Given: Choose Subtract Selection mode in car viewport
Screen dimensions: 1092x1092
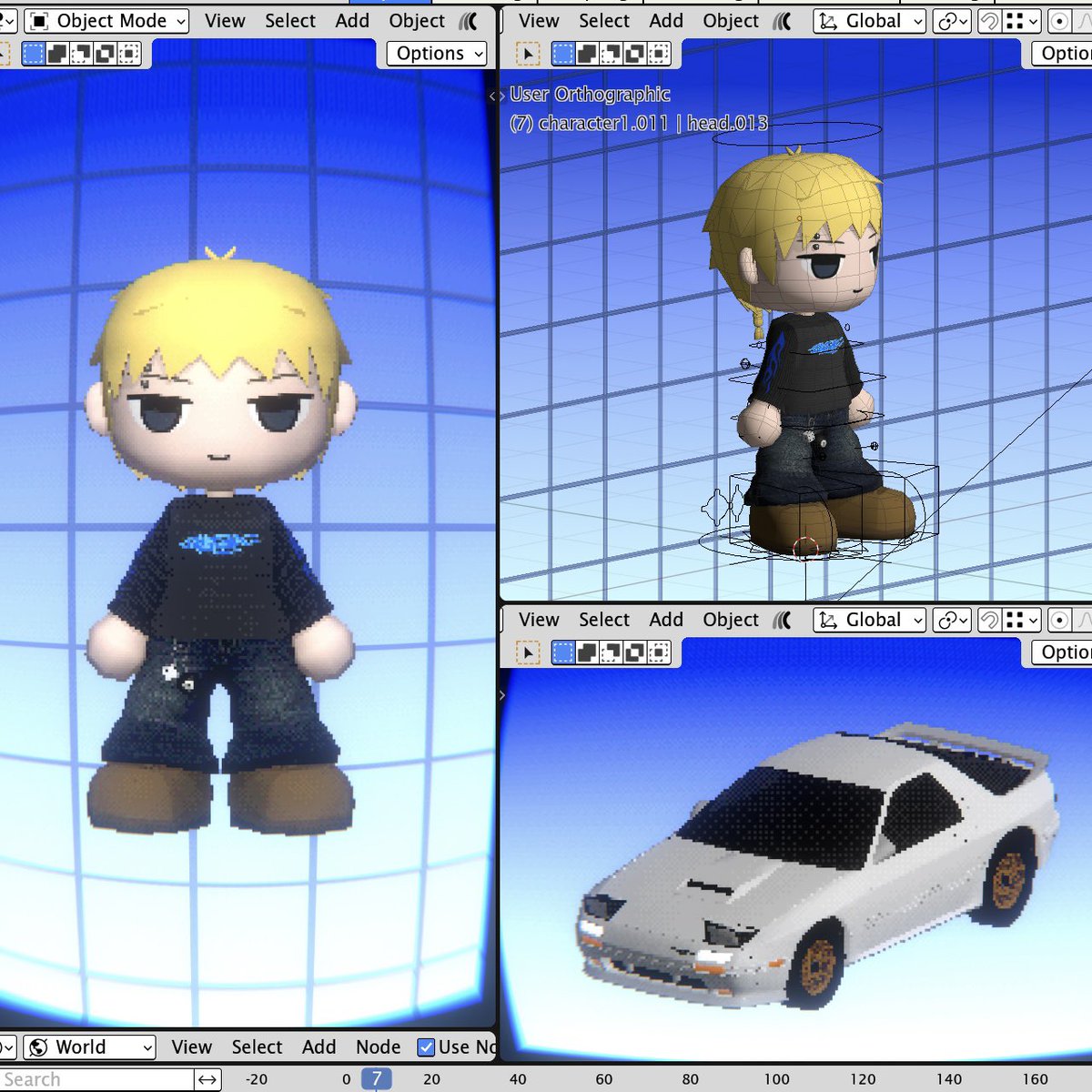Looking at the screenshot, I should point(611,652).
